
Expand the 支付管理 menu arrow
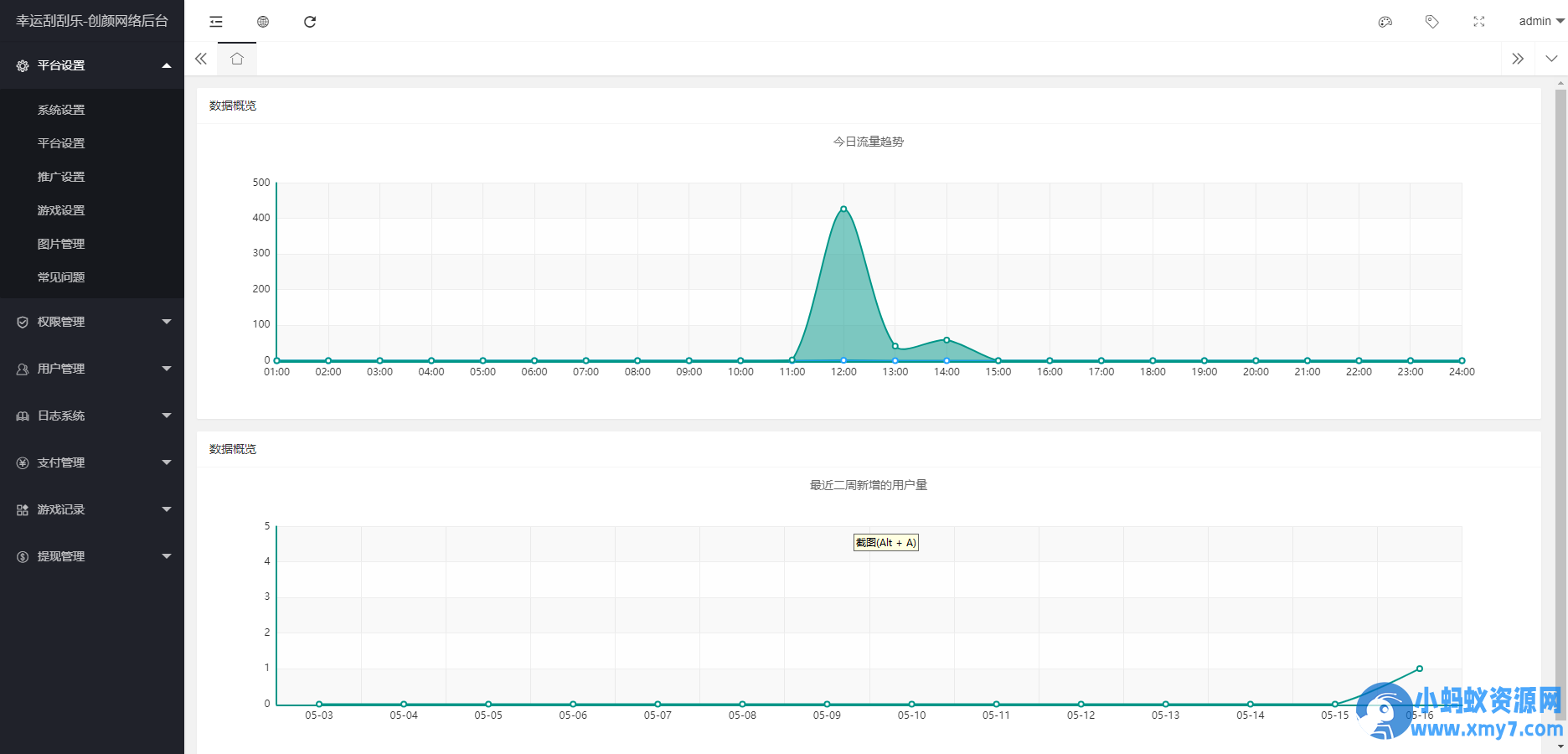pos(167,462)
